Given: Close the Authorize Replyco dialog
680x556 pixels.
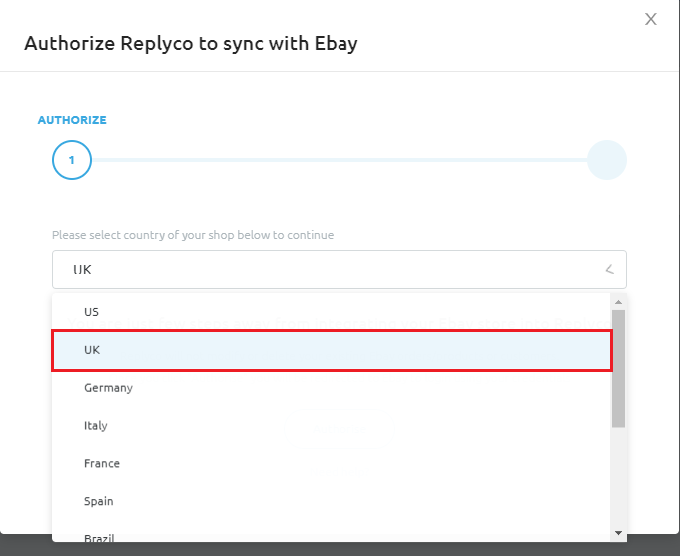Looking at the screenshot, I should click(651, 19).
